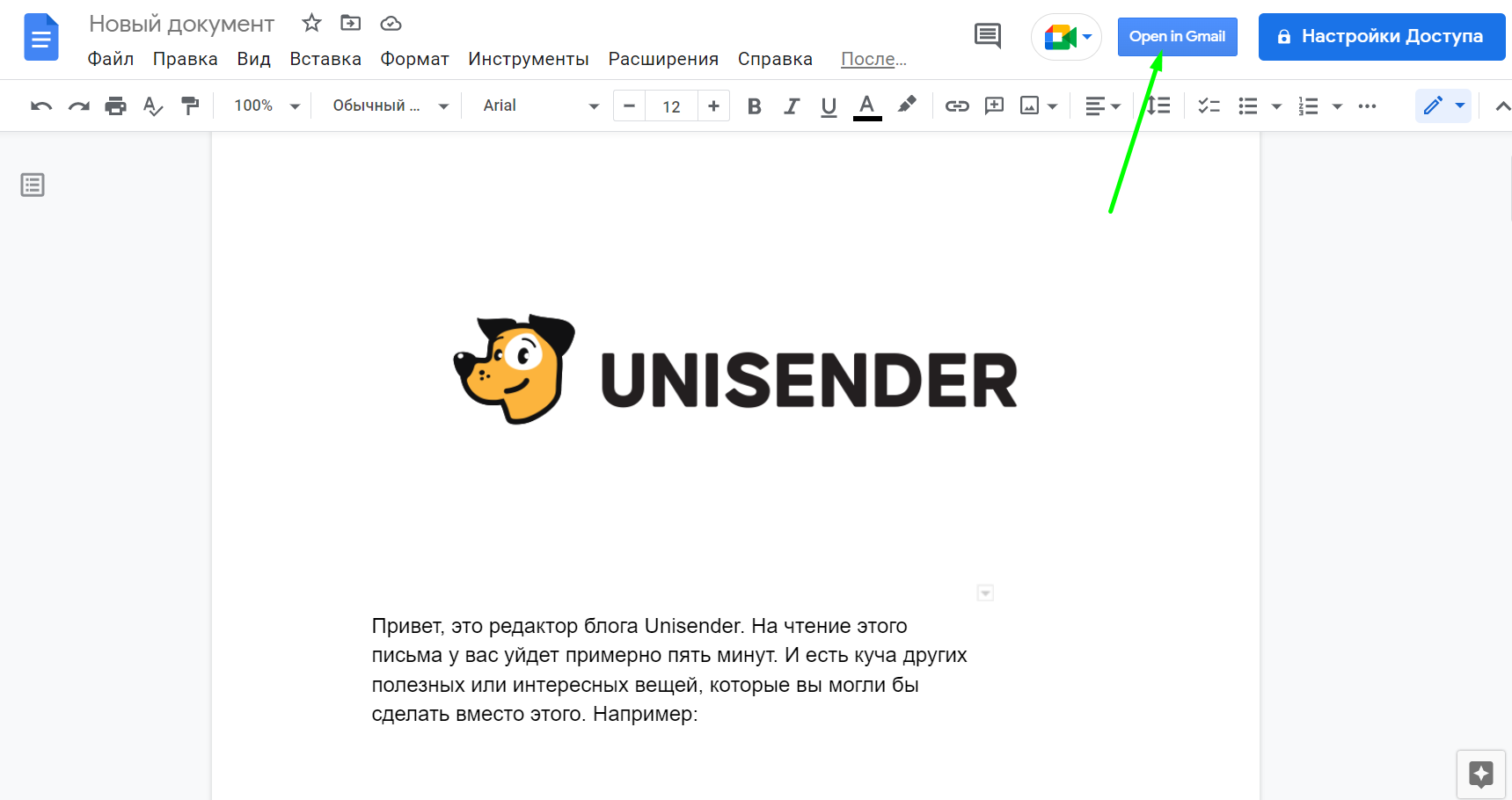The height and width of the screenshot is (800, 1512).
Task: Expand the insert image options arrow
Action: point(1052,106)
